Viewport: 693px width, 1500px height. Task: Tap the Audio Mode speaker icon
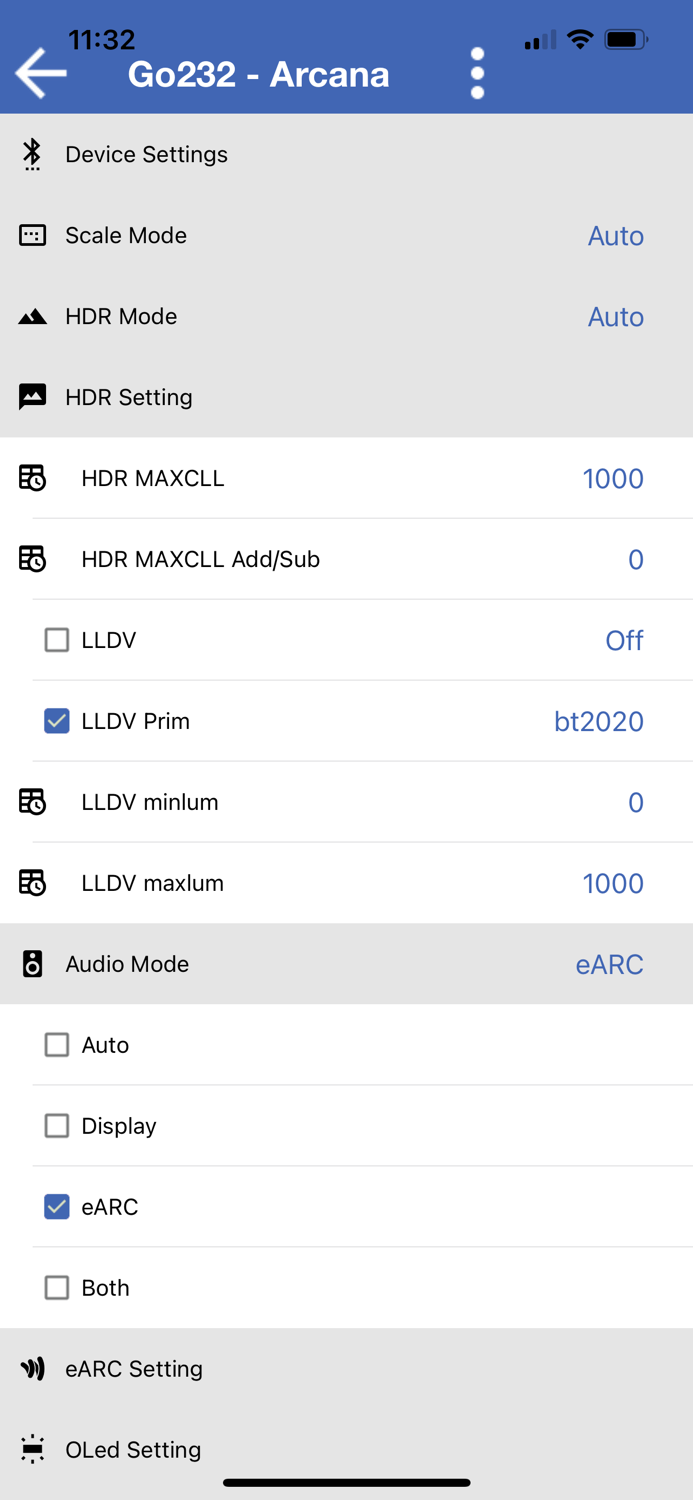tap(32, 964)
